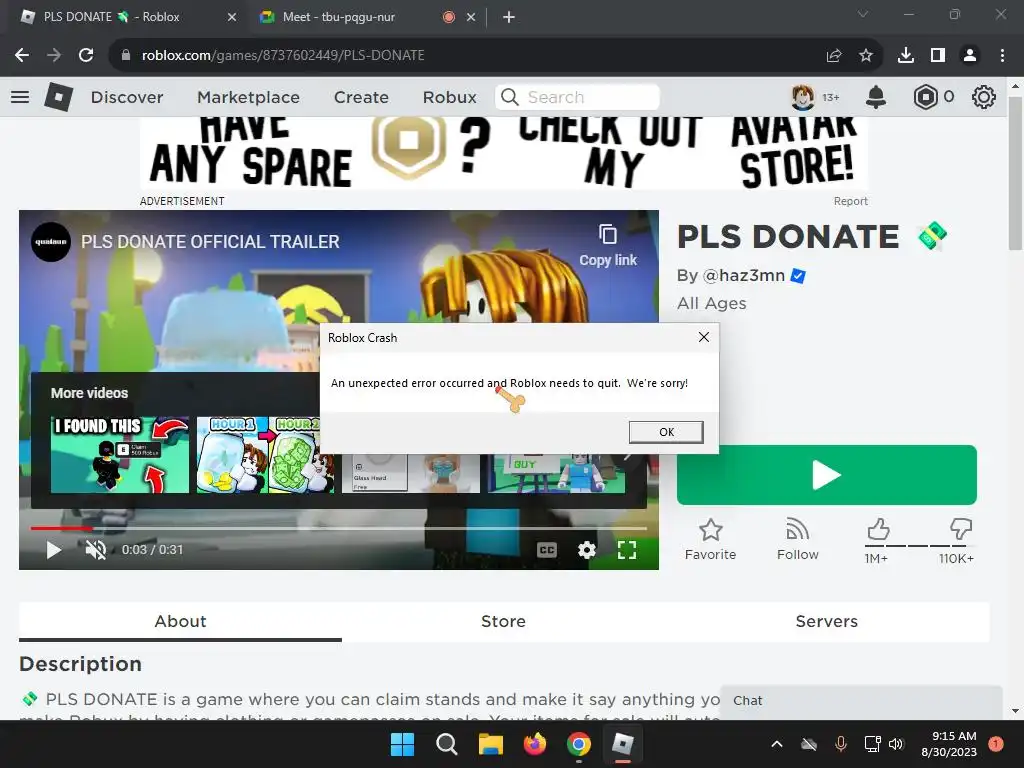Open the Marketplace menu item

[248, 97]
